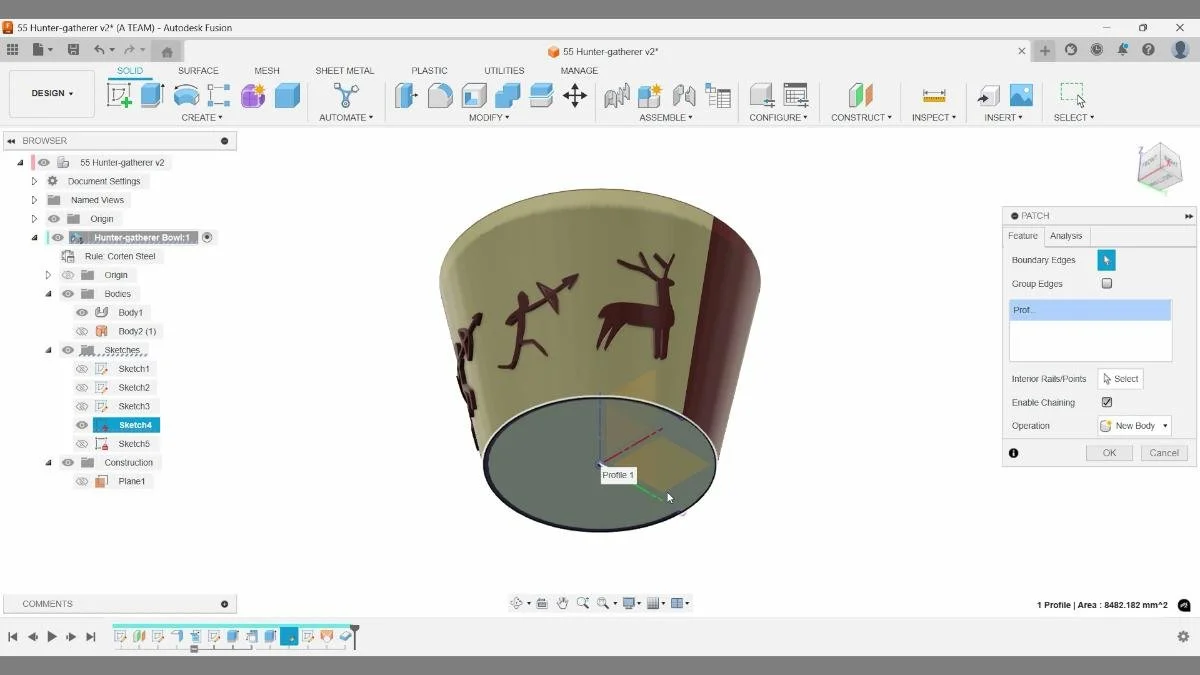This screenshot has width=1200, height=675.
Task: Open the Operation dropdown showing New Body
Action: 1134,425
